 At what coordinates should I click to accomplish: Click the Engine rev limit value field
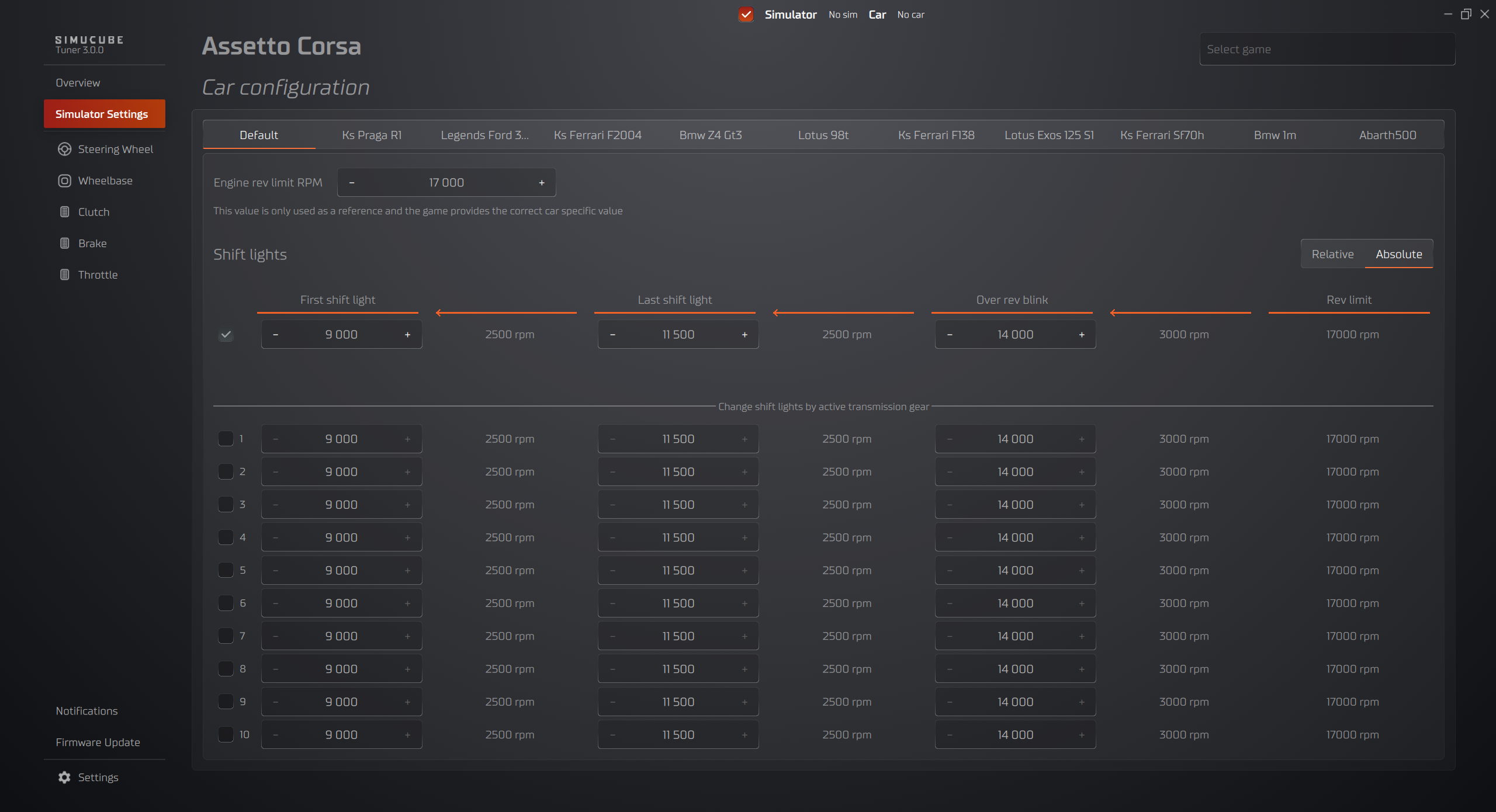click(x=446, y=183)
